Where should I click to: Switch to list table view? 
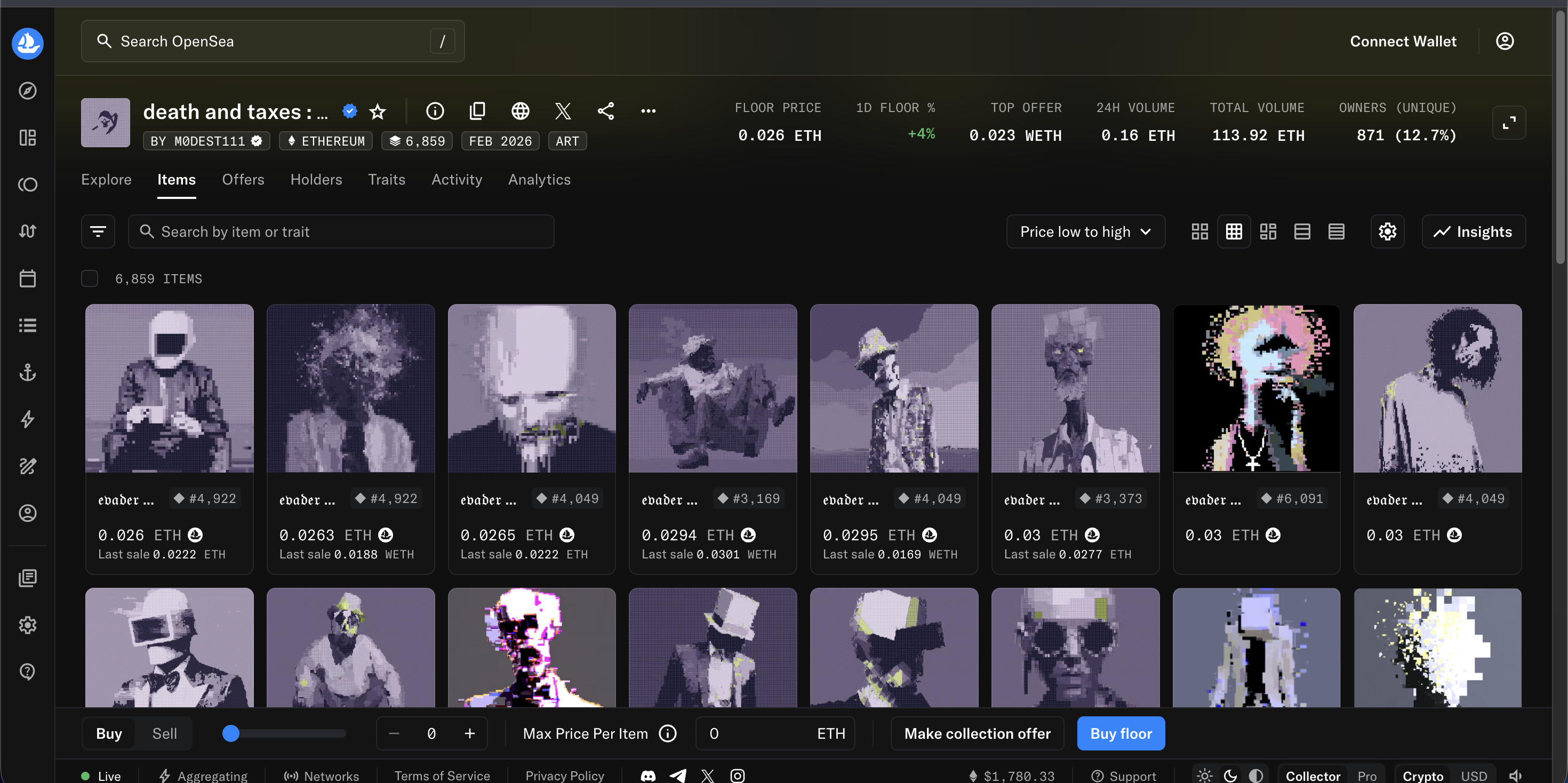(x=1302, y=231)
